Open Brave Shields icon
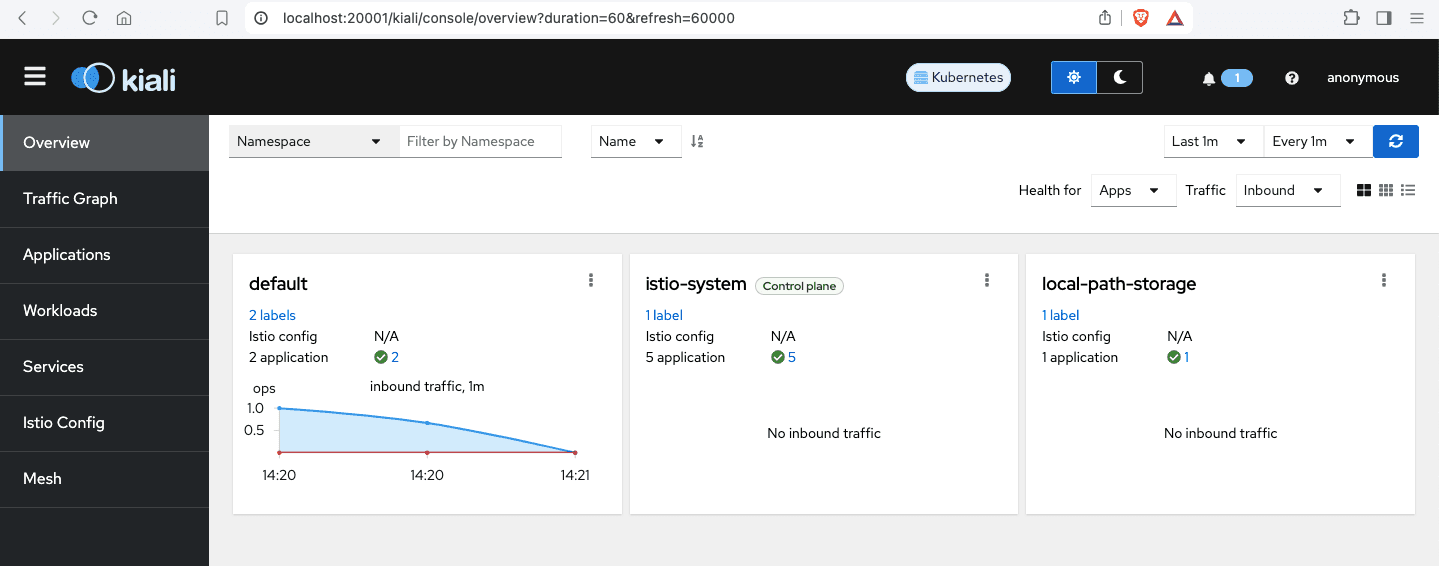Viewport: 1439px width, 566px height. (x=1141, y=18)
